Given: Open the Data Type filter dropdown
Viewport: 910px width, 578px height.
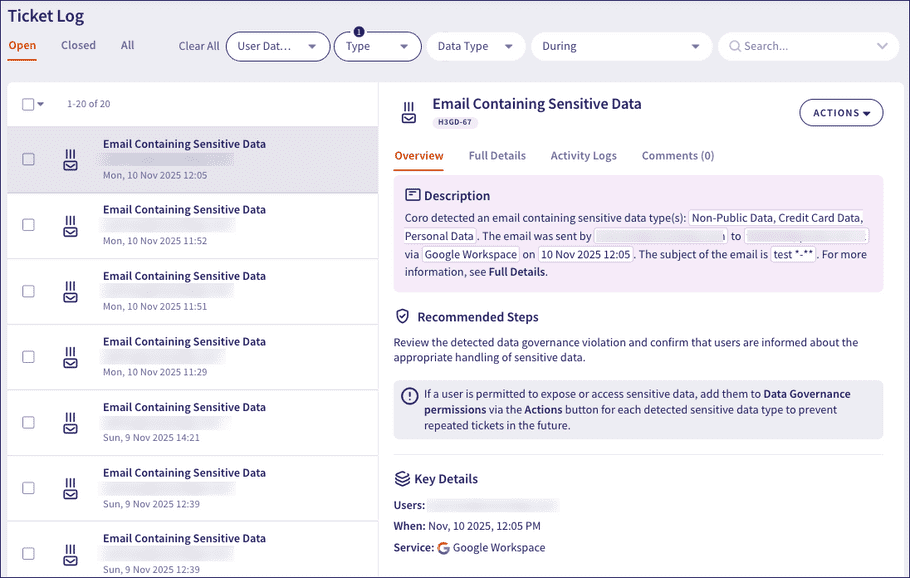Looking at the screenshot, I should coord(476,46).
